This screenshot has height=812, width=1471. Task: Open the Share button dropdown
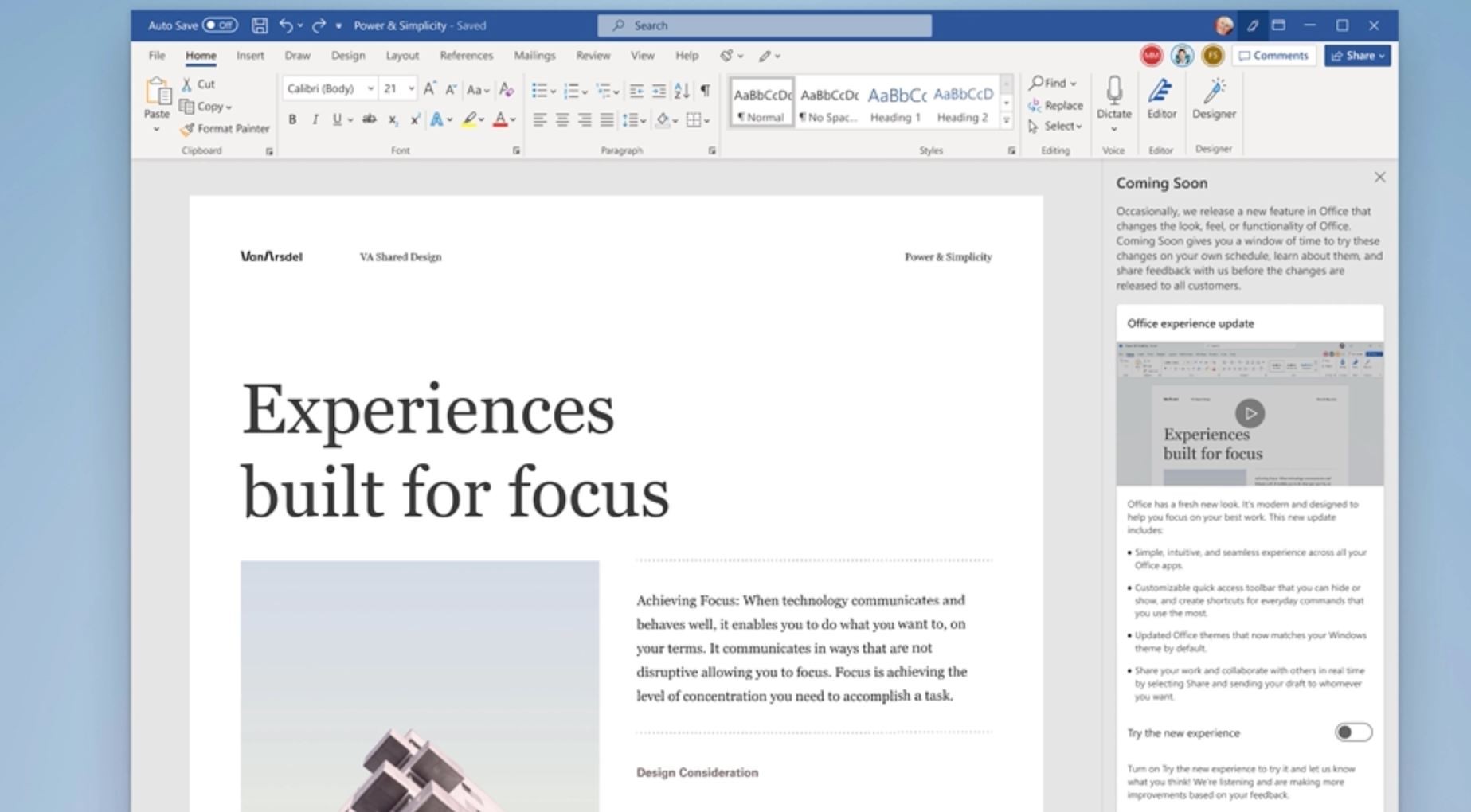(1382, 56)
